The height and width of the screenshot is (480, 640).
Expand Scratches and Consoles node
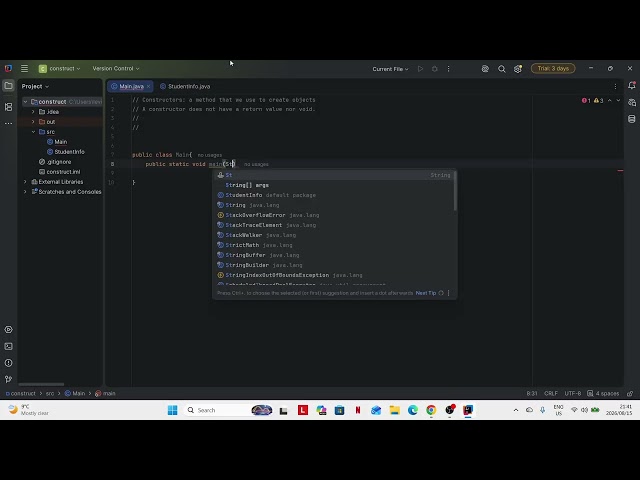click(x=25, y=192)
